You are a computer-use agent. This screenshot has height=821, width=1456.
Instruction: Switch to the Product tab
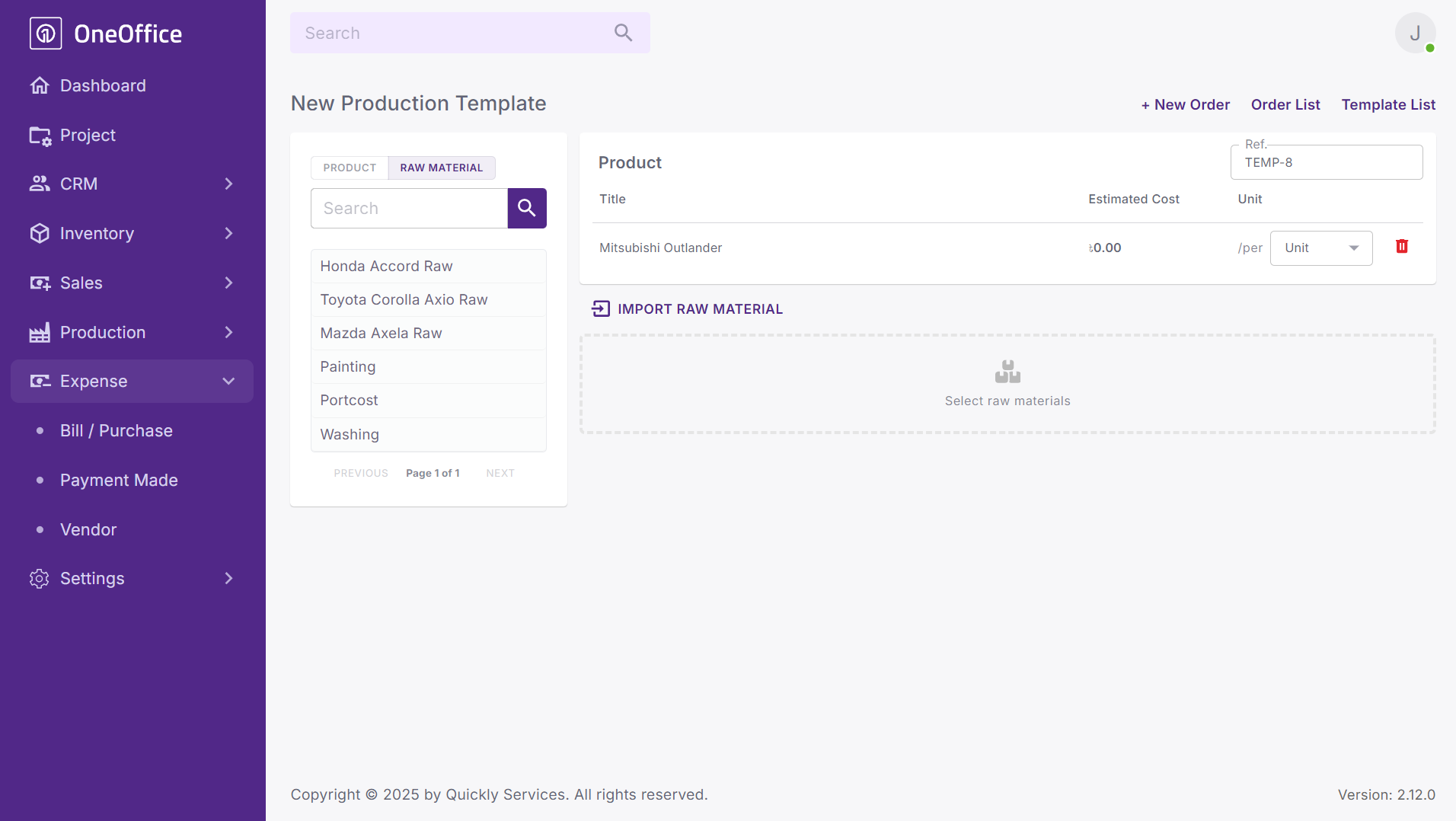[350, 168]
